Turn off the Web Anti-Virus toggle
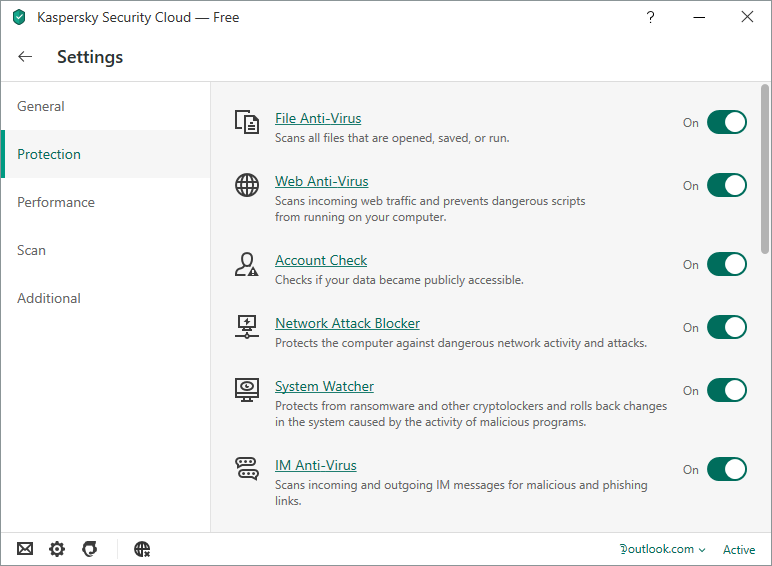This screenshot has width=772, height=566. [x=727, y=185]
